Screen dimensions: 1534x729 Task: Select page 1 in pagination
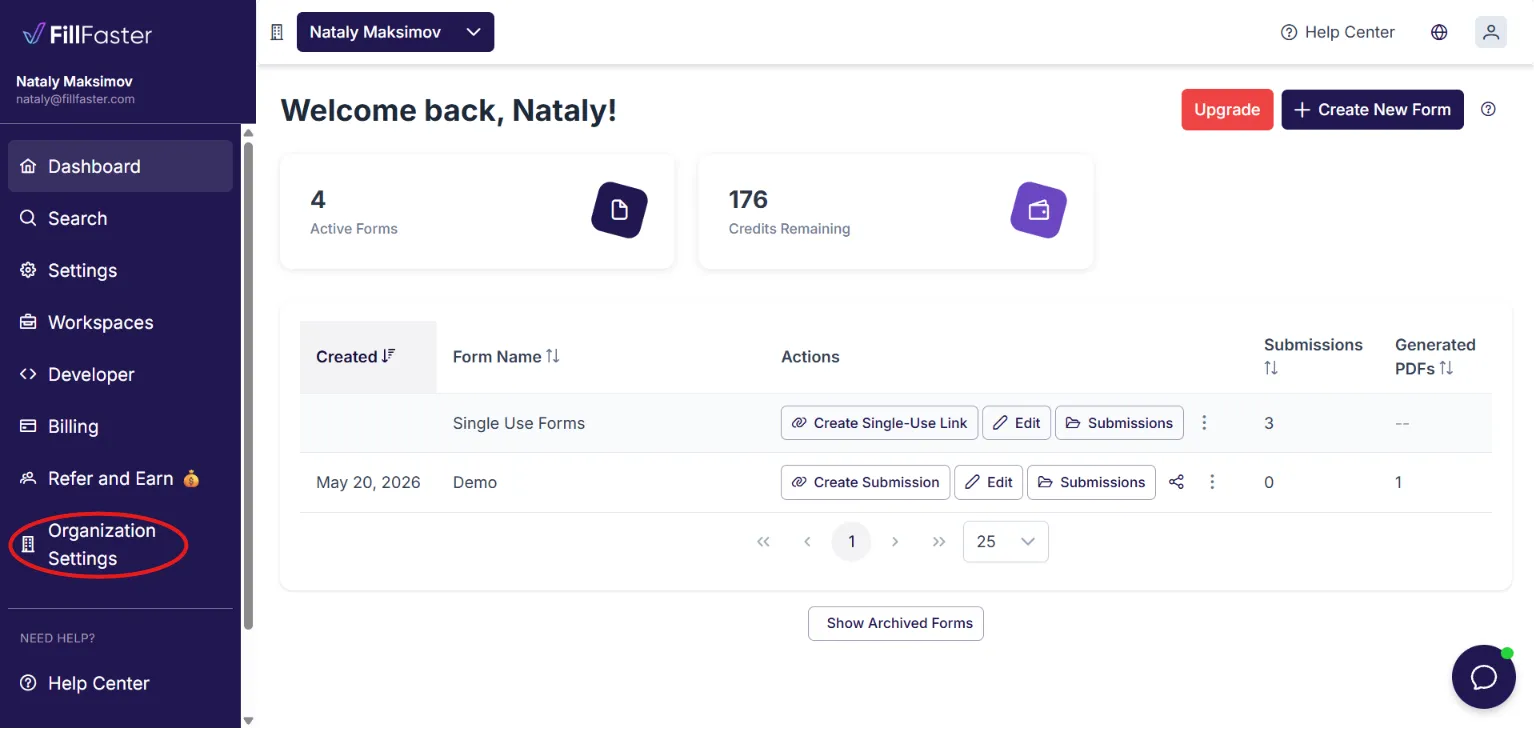[851, 541]
